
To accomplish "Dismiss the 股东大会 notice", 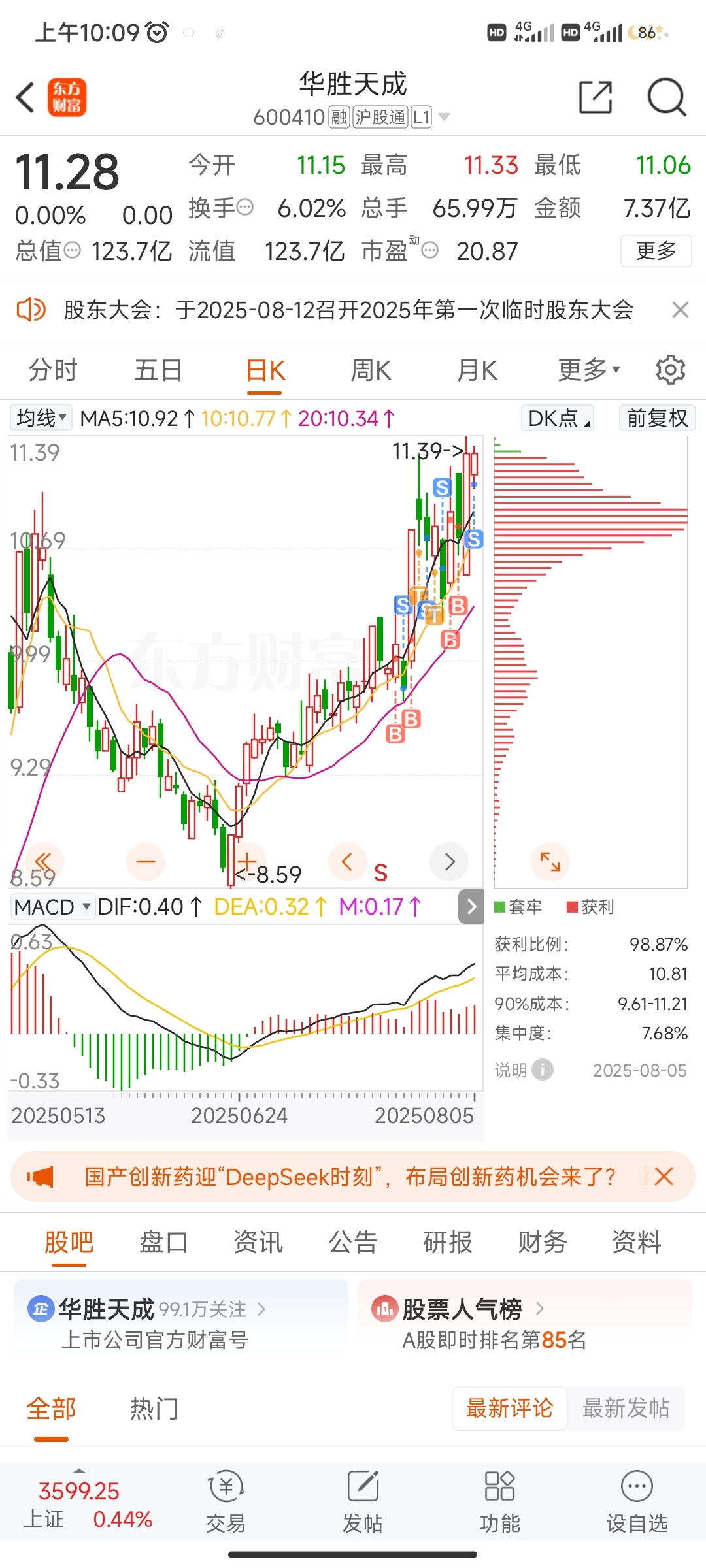I will point(681,310).
